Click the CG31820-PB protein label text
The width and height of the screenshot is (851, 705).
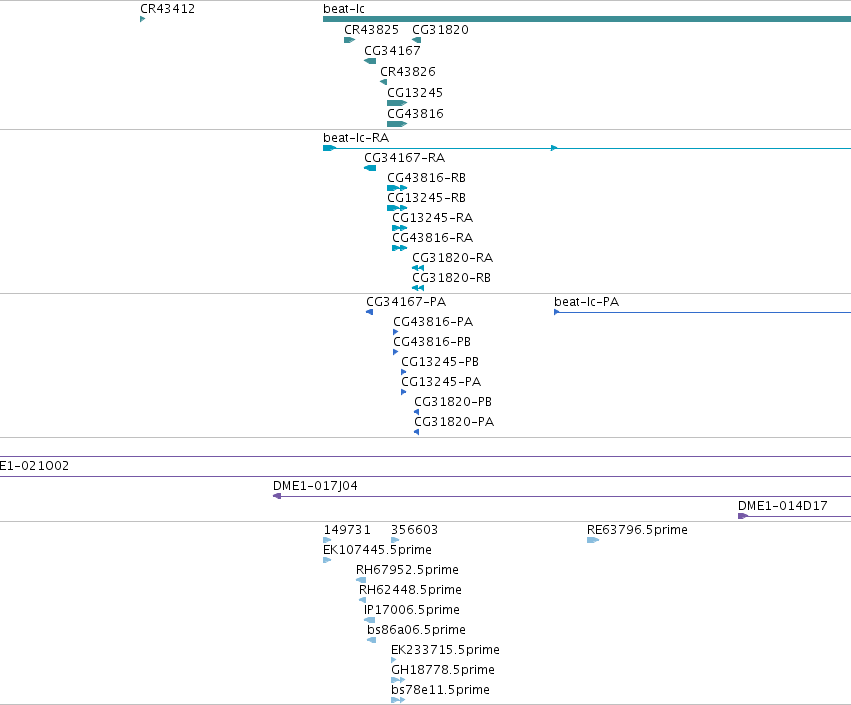(453, 402)
